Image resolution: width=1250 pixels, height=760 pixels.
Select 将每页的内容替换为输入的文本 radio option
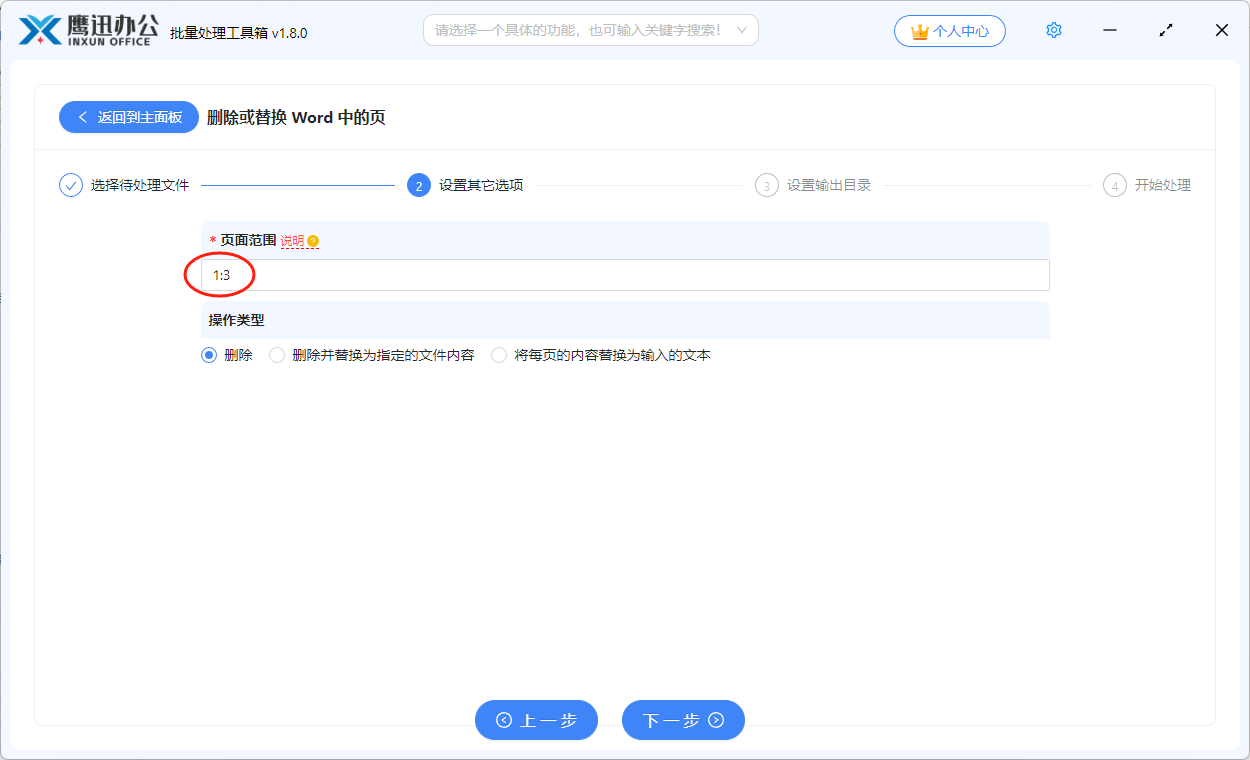[499, 355]
